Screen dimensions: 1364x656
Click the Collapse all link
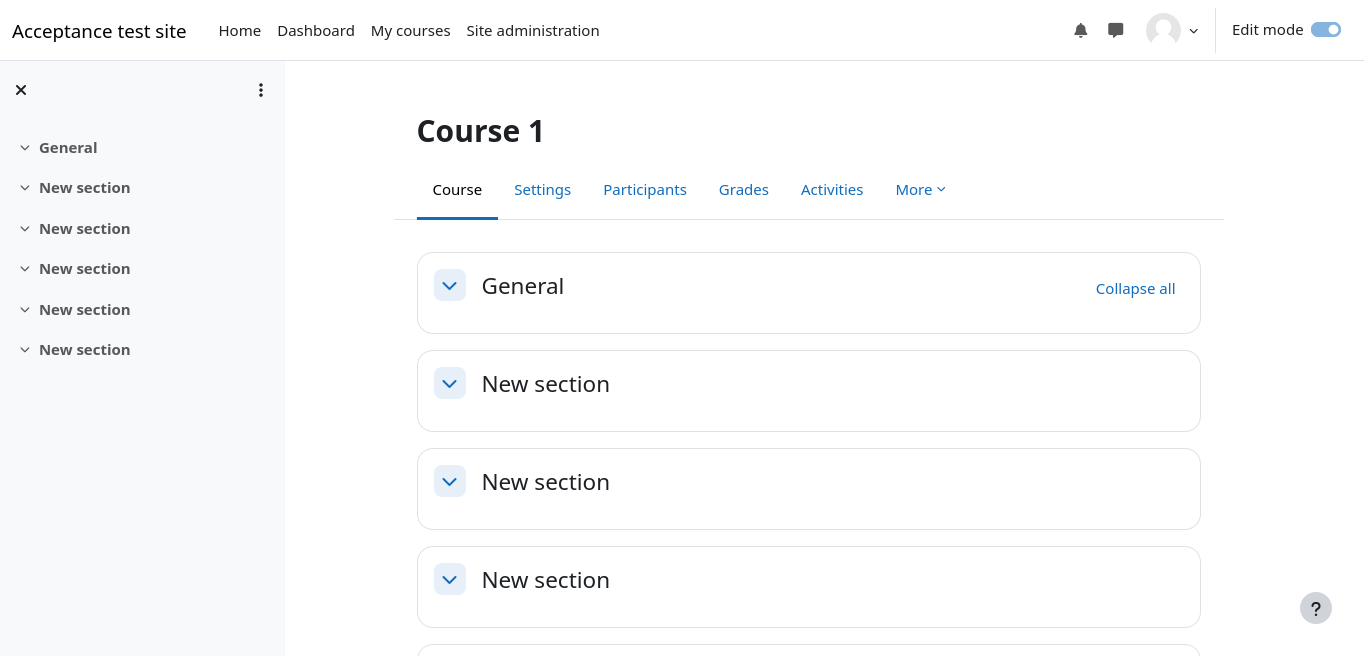tap(1135, 289)
